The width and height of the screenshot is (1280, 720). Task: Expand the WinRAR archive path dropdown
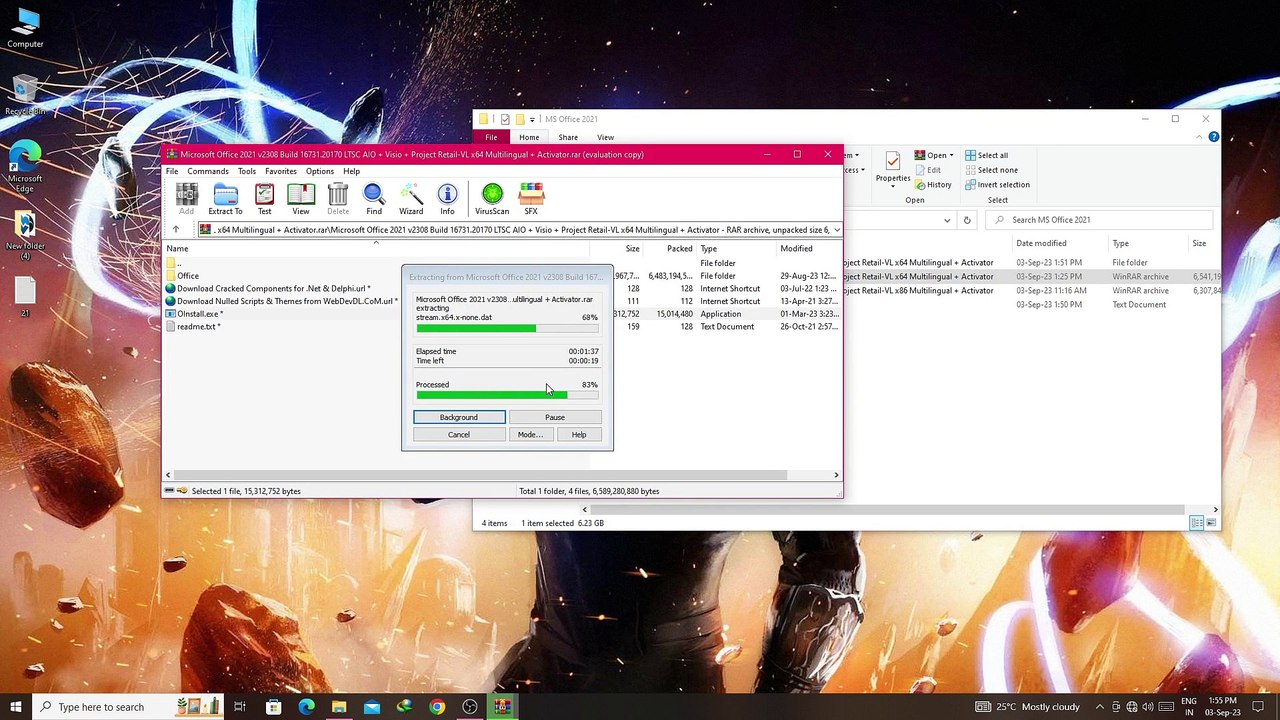[836, 230]
